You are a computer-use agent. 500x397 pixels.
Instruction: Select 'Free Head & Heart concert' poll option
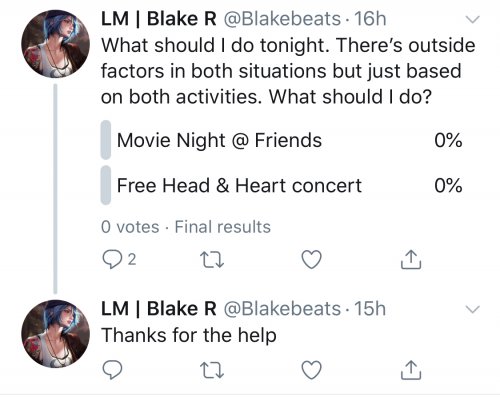point(282,185)
